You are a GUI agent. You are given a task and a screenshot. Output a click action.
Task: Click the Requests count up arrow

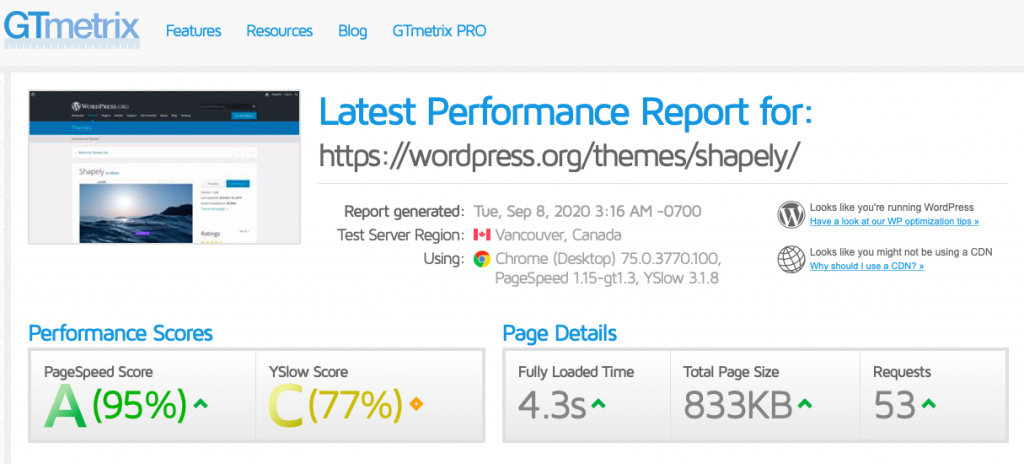click(928, 404)
